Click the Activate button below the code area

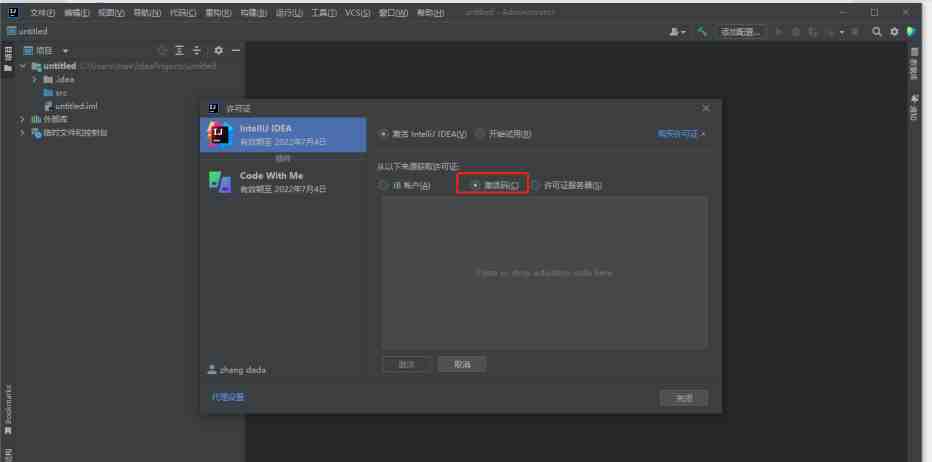(407, 364)
